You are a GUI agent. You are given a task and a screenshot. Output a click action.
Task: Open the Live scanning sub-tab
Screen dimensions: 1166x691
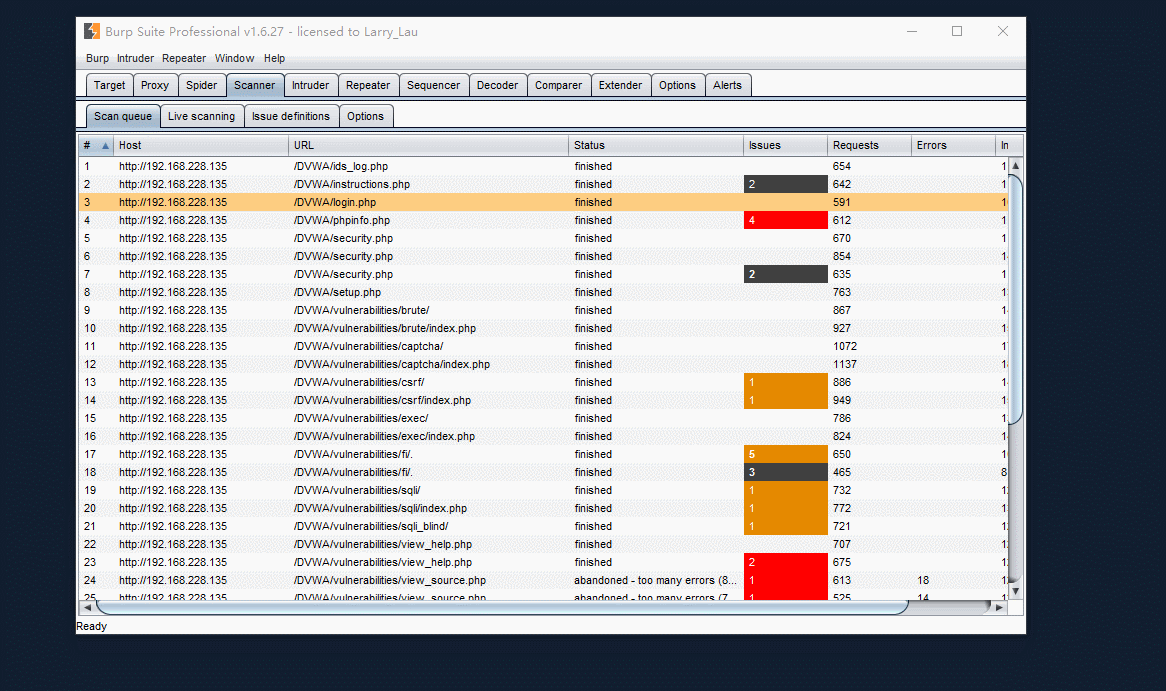(x=202, y=117)
